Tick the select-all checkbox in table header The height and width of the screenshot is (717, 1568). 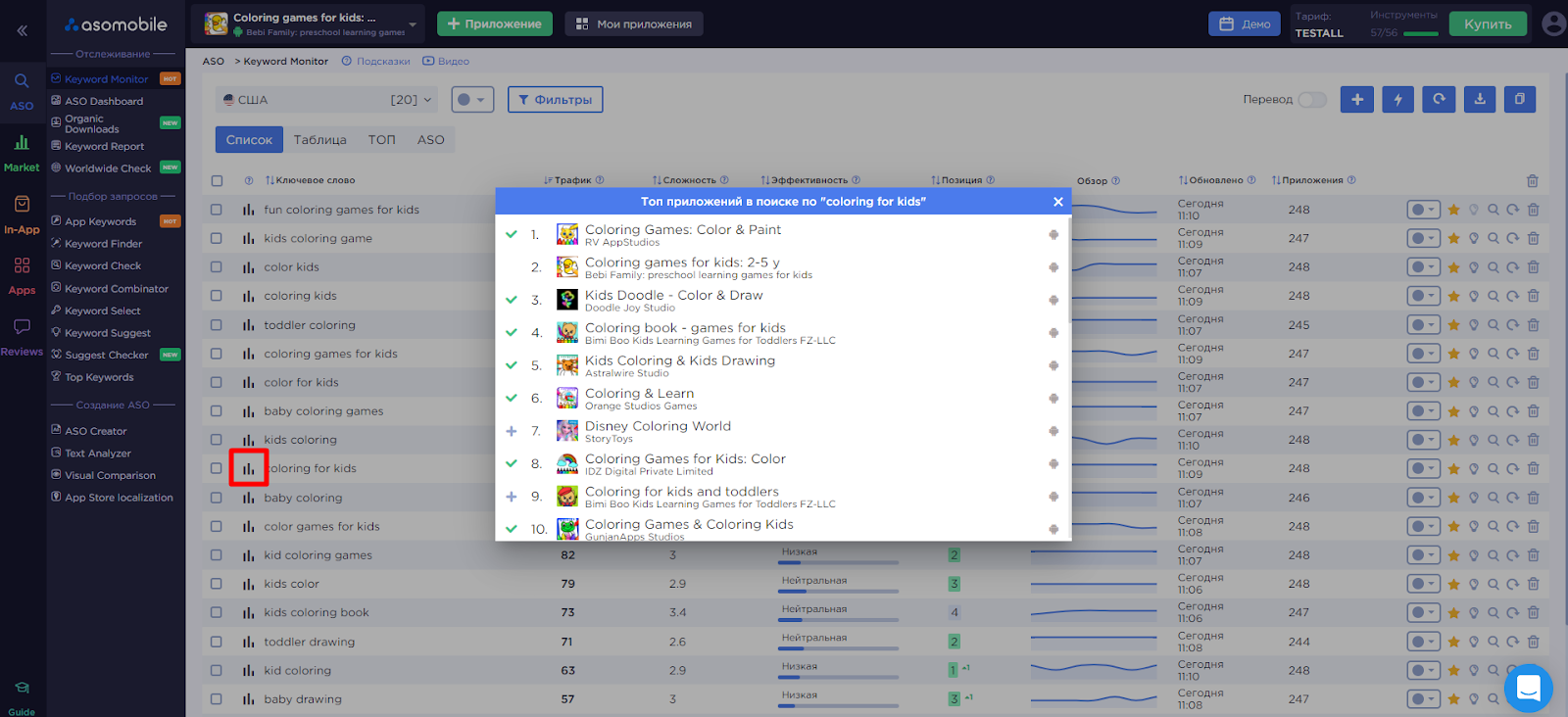point(217,180)
